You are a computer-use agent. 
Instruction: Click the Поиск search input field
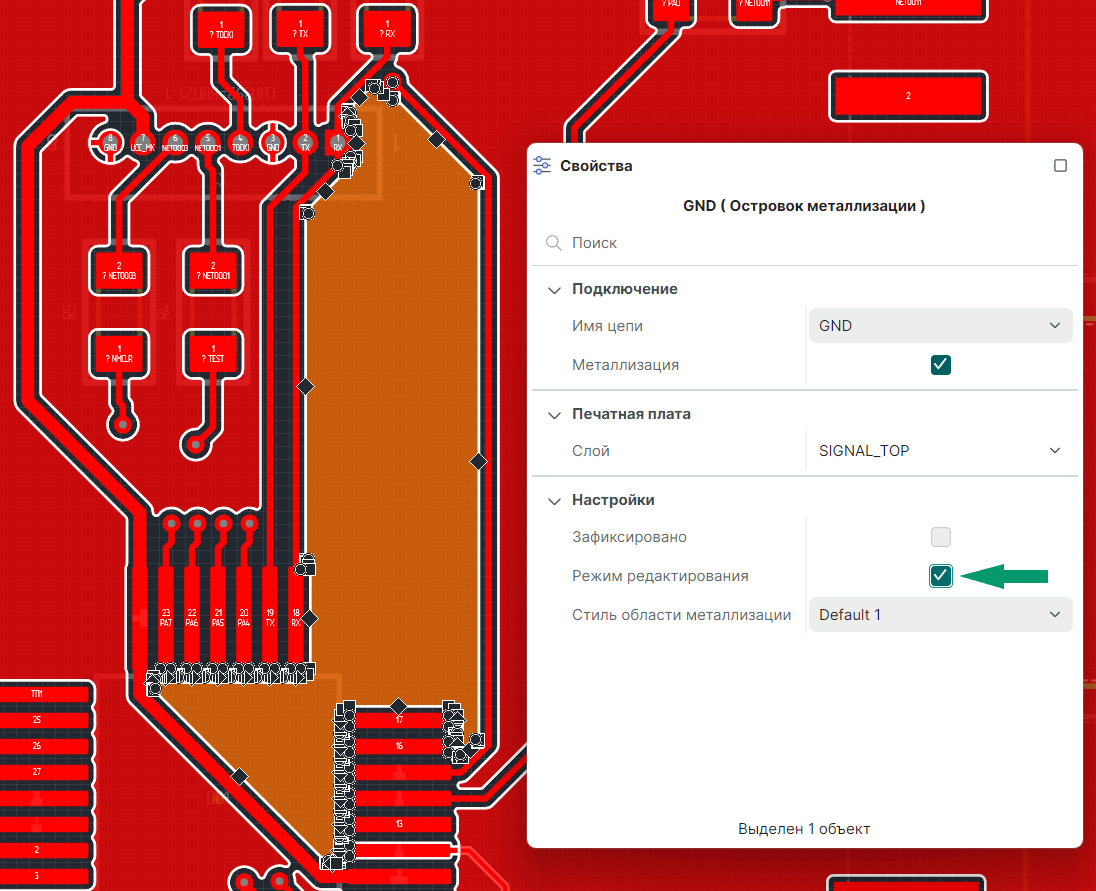click(800, 243)
